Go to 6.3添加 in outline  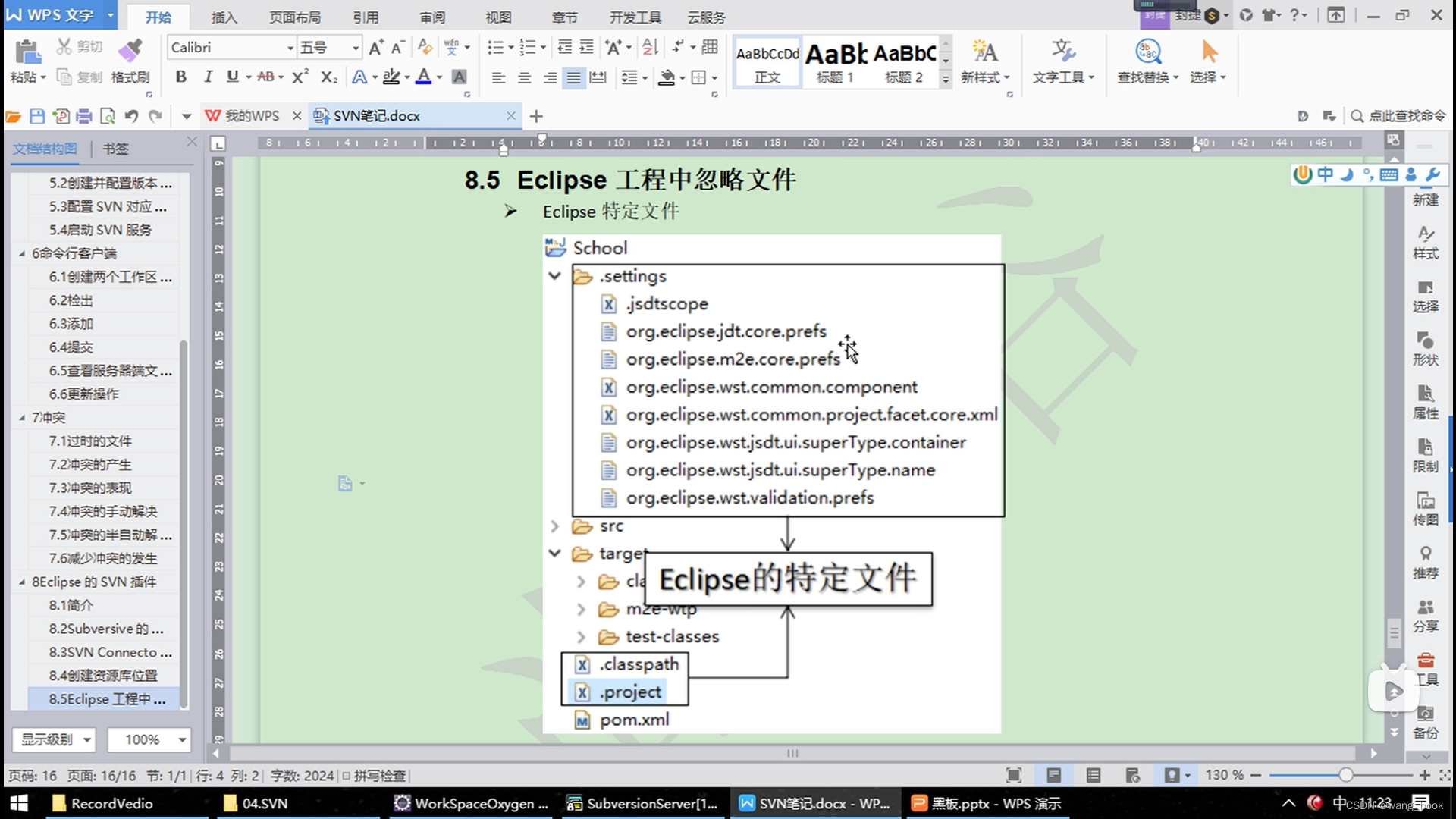click(x=71, y=324)
